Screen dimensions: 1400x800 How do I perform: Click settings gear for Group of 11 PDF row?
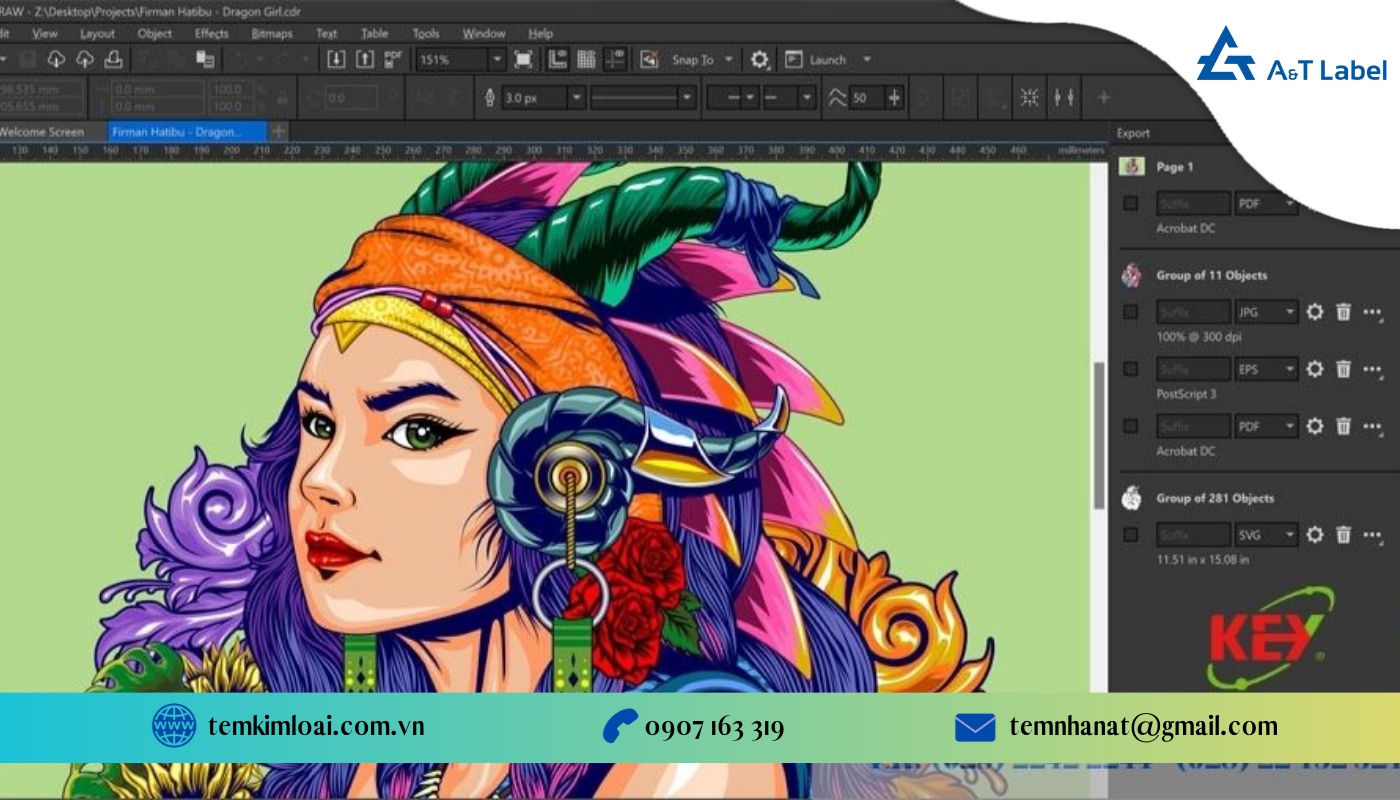click(x=1315, y=426)
